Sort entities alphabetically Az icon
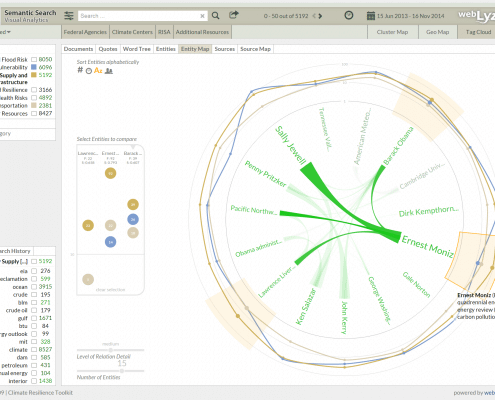 (98, 70)
